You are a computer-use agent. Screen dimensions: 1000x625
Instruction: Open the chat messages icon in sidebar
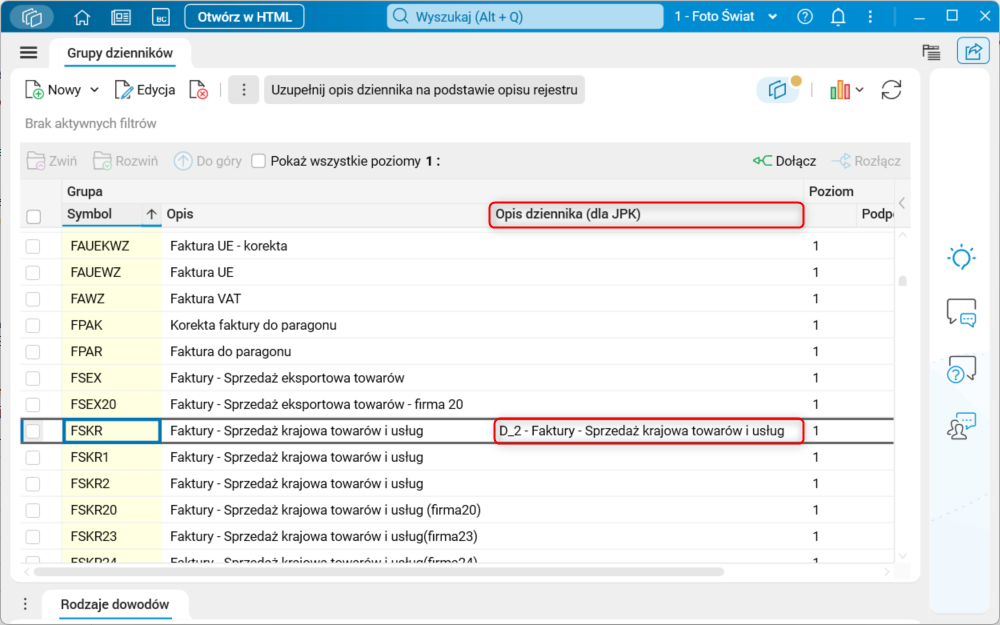pos(962,312)
